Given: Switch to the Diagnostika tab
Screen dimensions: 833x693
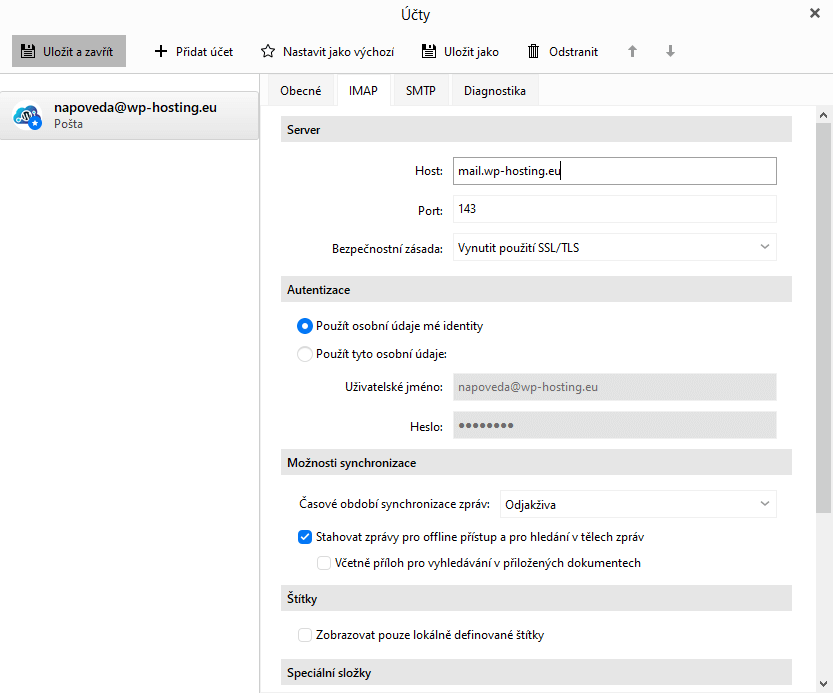Looking at the screenshot, I should coord(494,91).
